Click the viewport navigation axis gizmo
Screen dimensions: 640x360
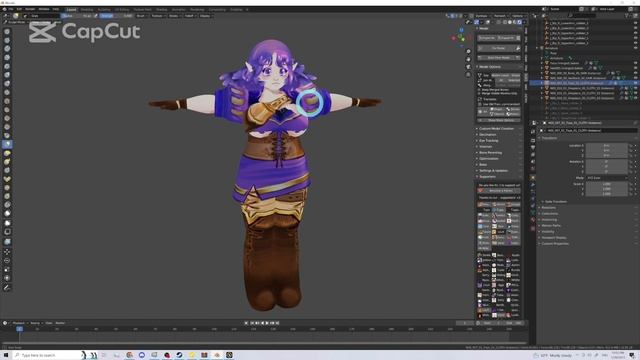[x=461, y=37]
